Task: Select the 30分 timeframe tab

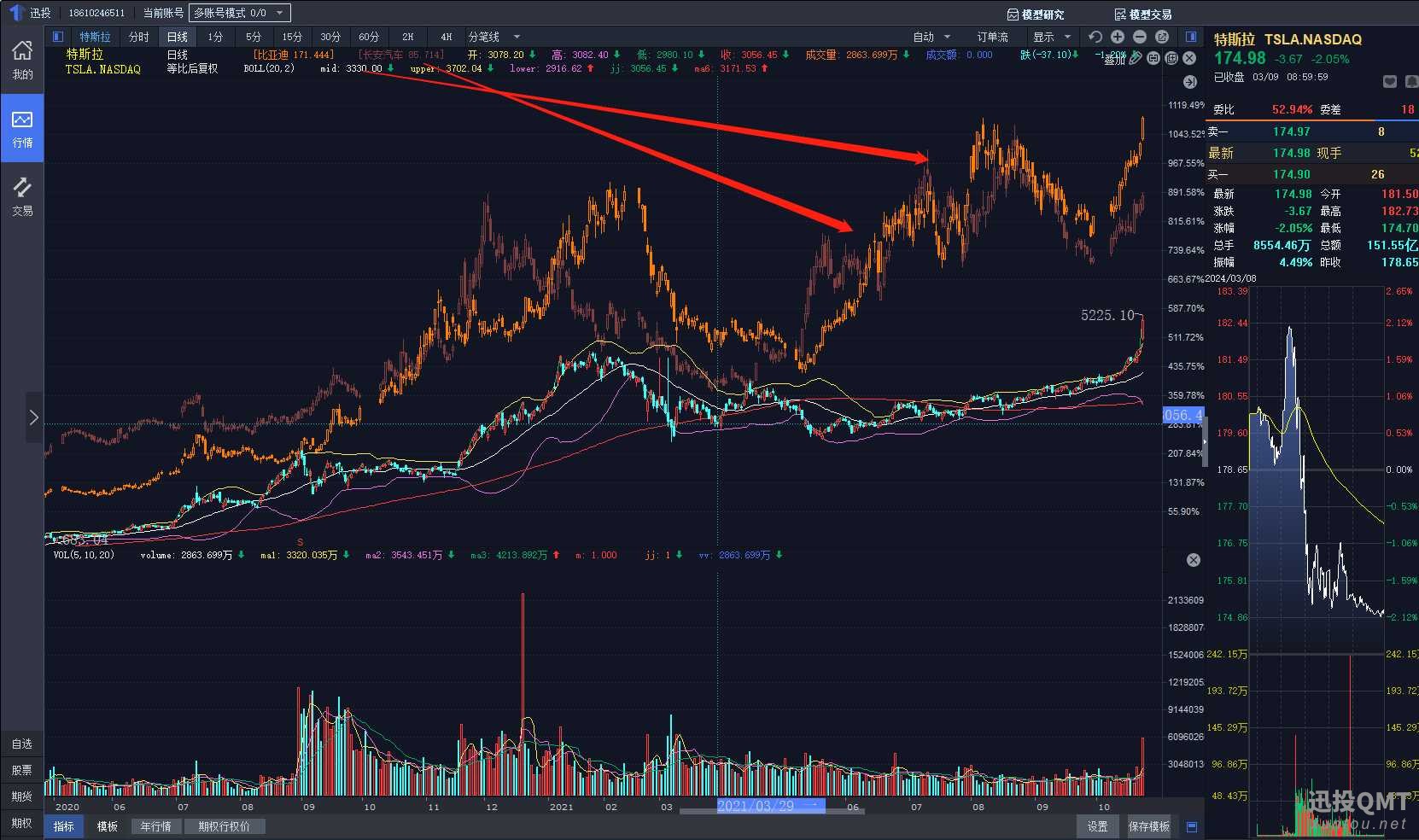Action: tap(330, 37)
